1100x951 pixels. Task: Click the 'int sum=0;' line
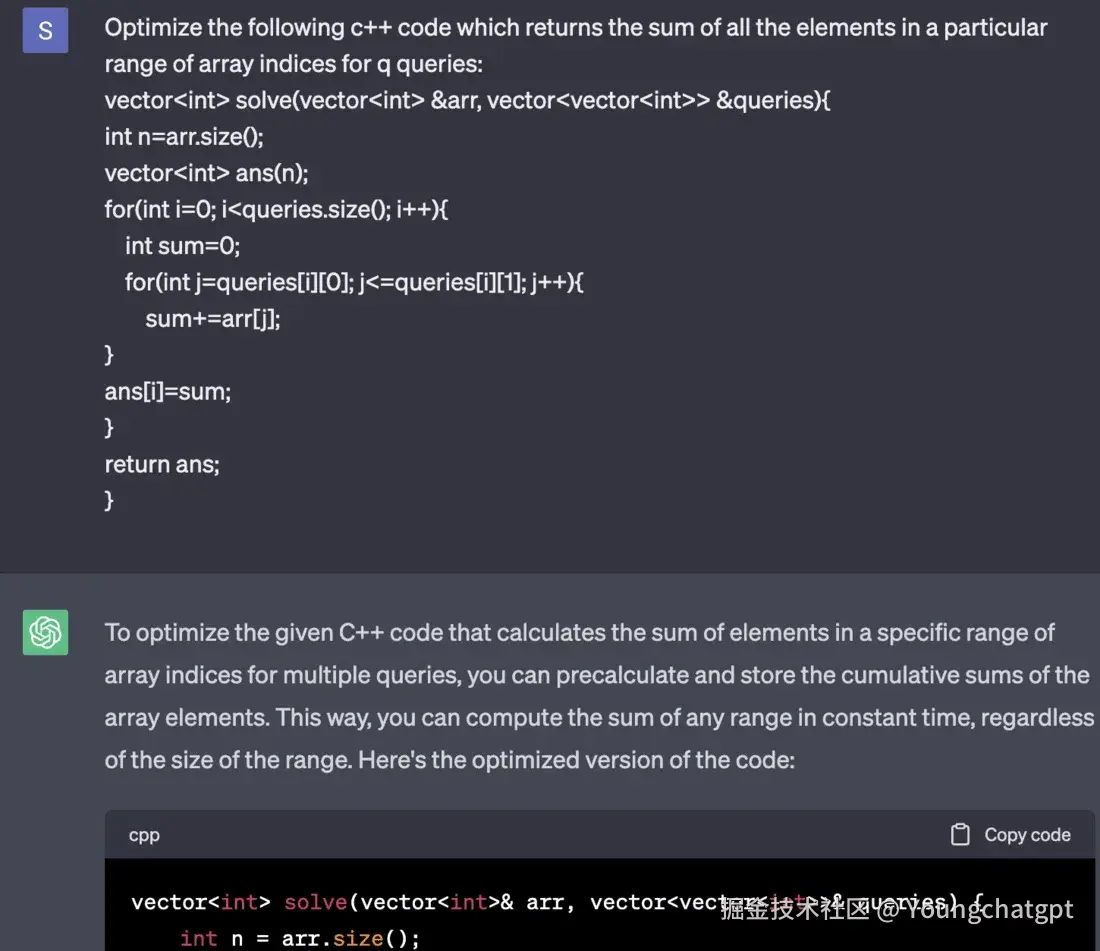tap(182, 246)
